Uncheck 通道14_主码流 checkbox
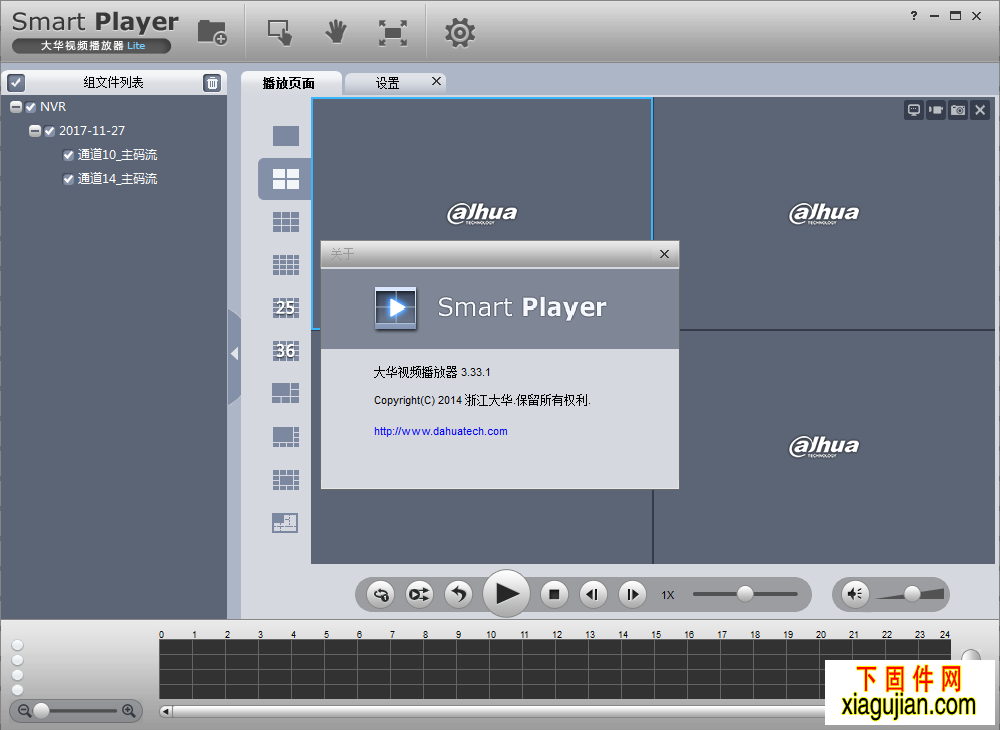Image resolution: width=1000 pixels, height=730 pixels. [68, 179]
